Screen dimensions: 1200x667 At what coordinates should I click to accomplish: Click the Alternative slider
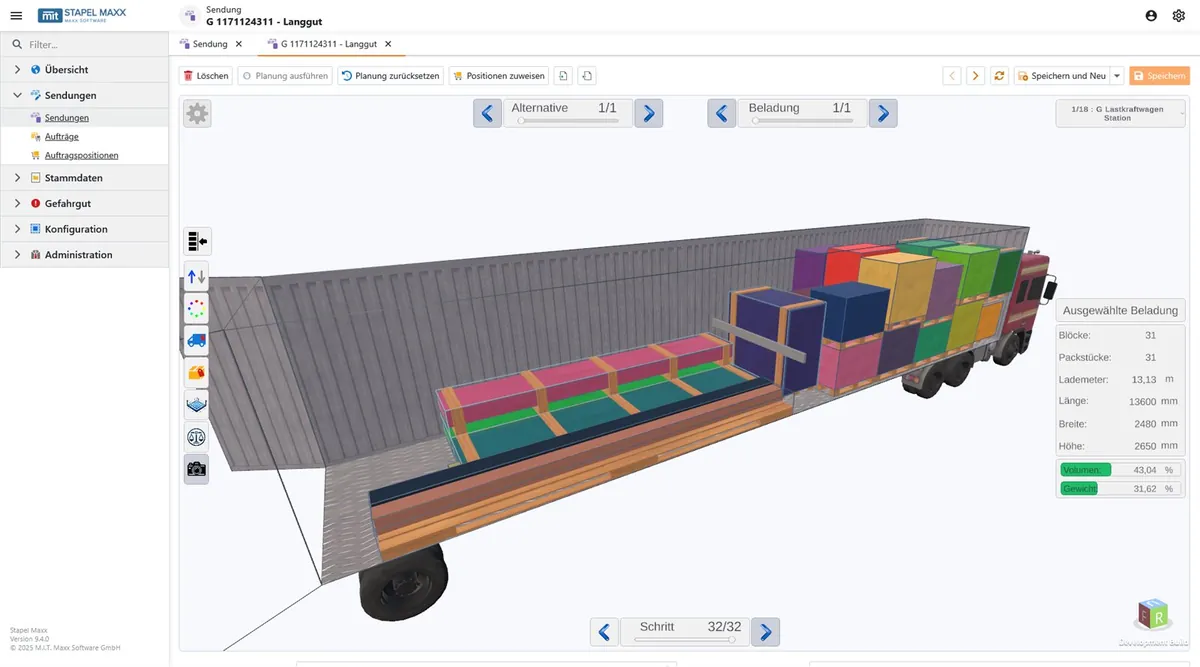[568, 121]
